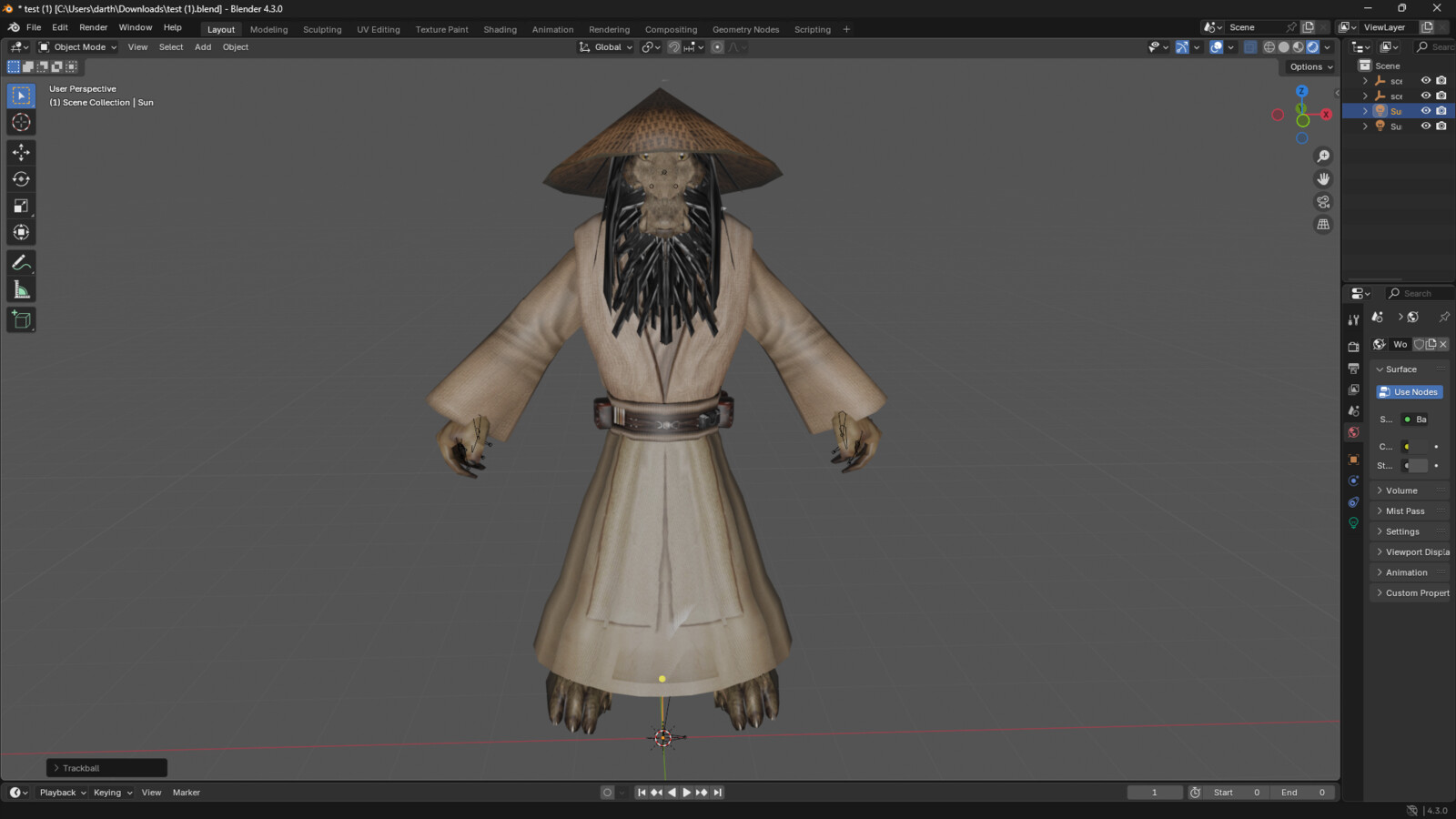
Task: Hide the selected Sun light in viewport
Action: 1426,111
